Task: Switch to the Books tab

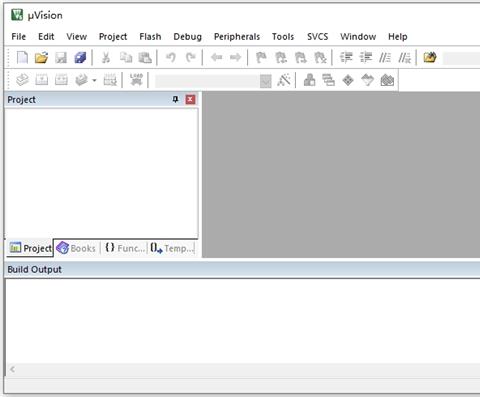Action: 76,248
